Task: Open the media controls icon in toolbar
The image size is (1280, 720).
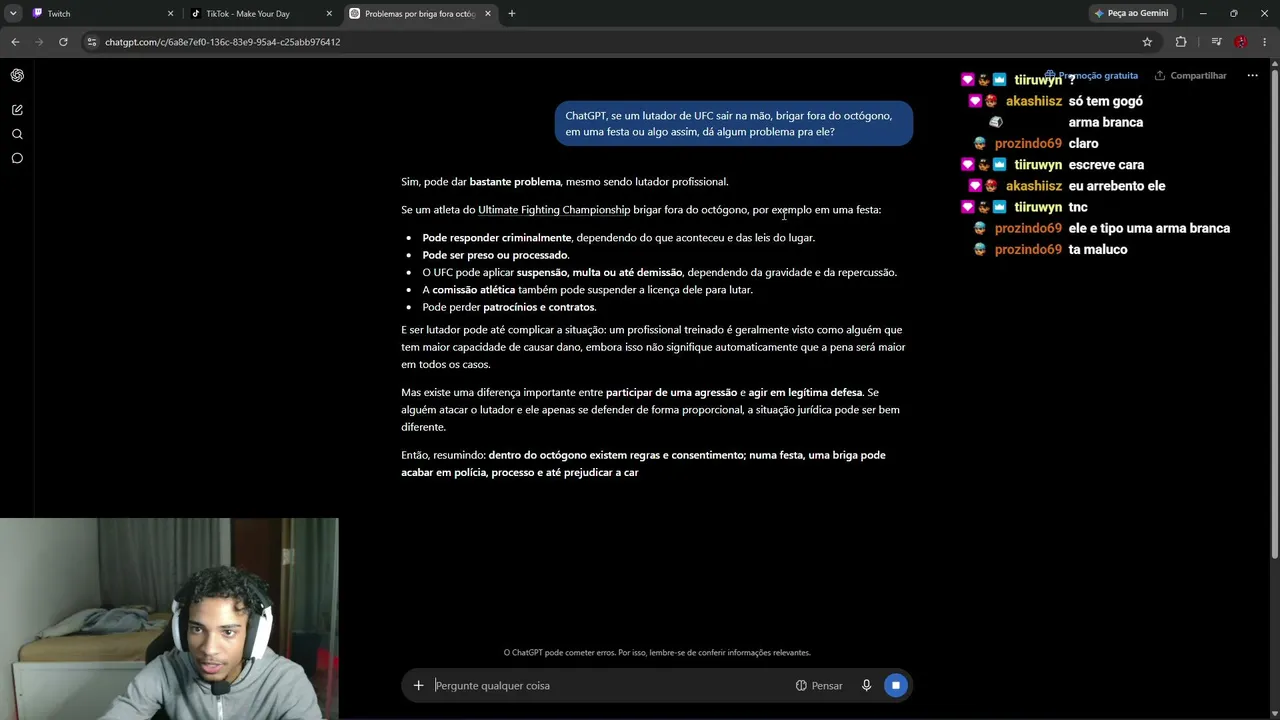Action: [1216, 42]
